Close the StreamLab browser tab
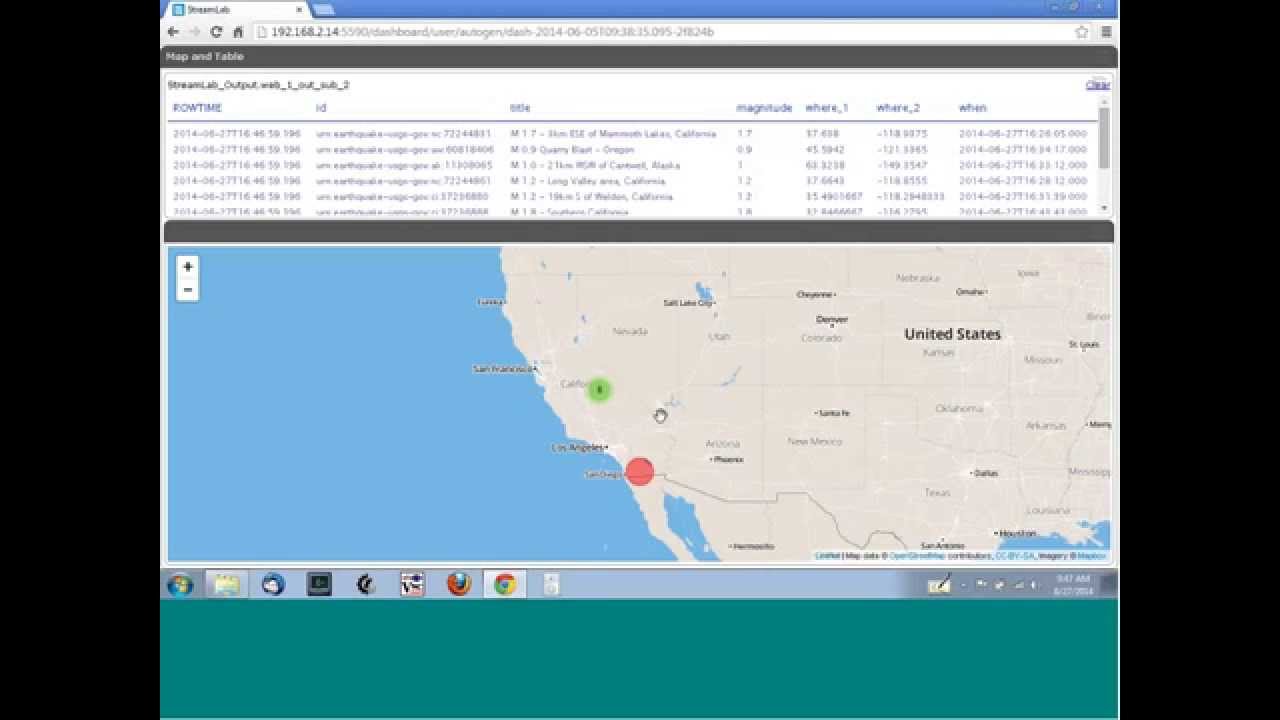 click(299, 9)
